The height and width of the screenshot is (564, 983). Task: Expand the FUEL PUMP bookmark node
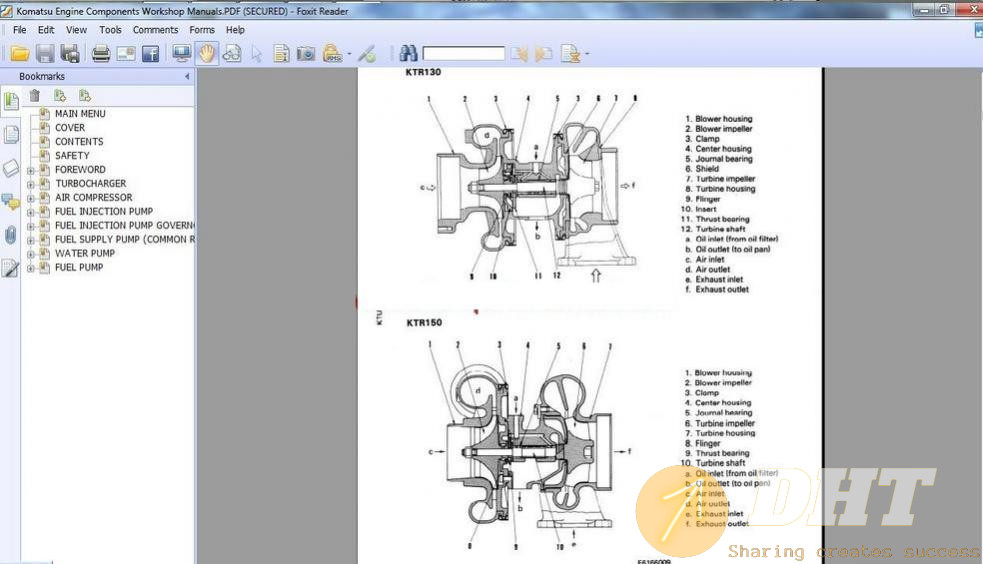coord(30,268)
